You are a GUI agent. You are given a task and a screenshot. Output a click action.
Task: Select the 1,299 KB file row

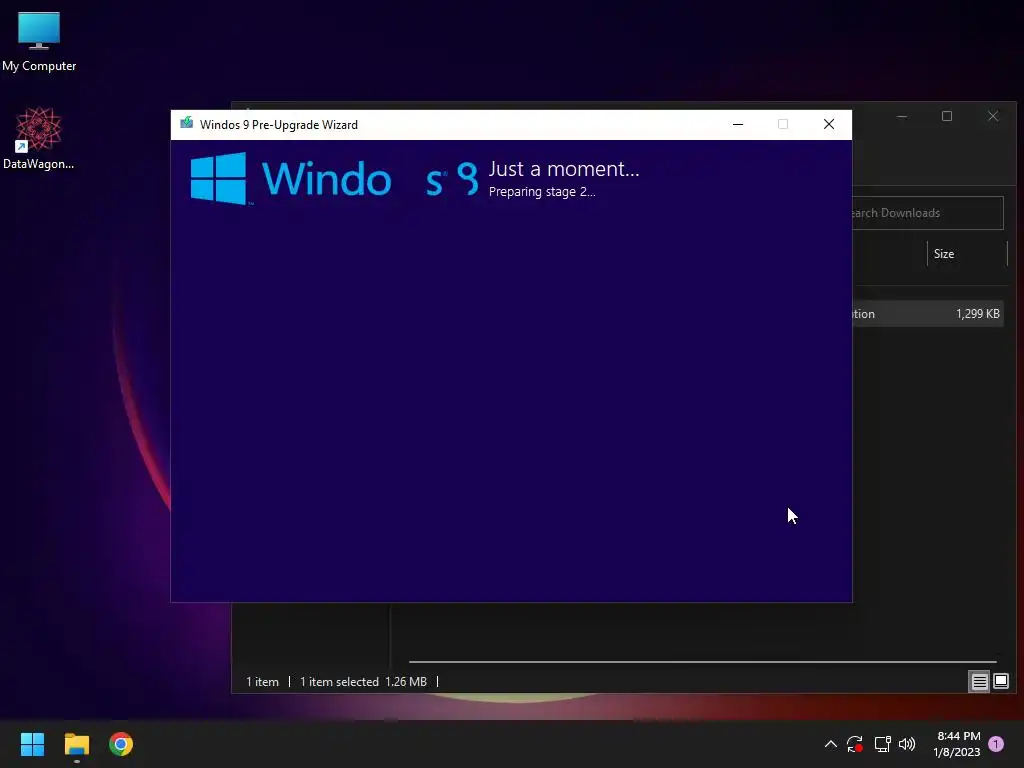tap(927, 314)
